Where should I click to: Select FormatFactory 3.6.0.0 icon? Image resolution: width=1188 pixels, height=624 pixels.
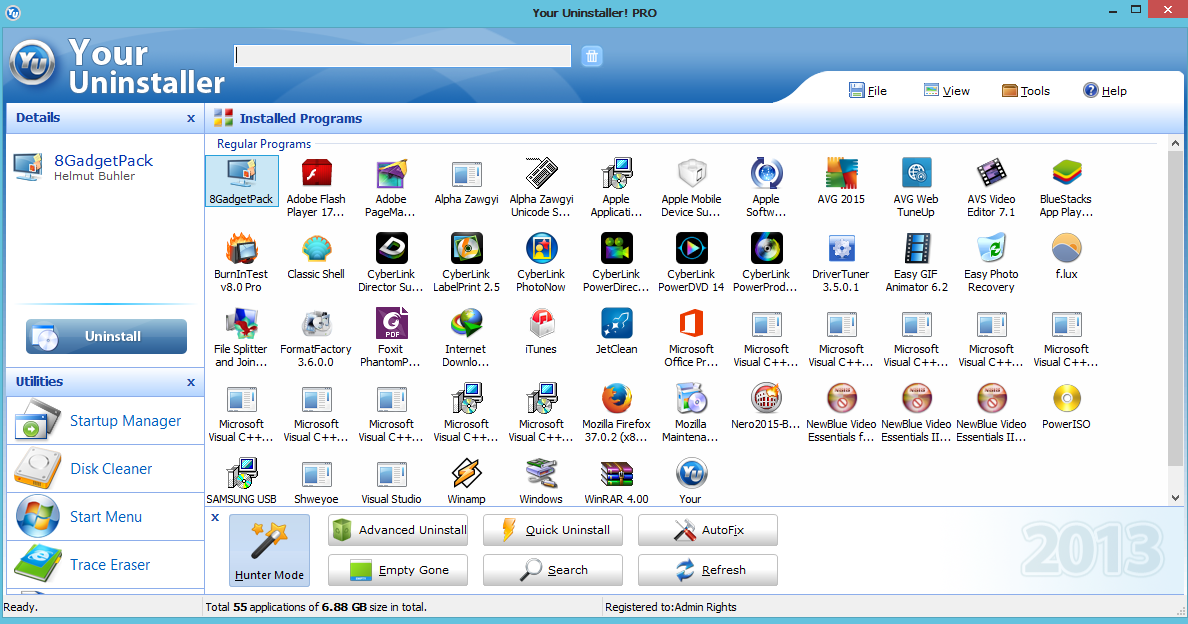coord(316,324)
